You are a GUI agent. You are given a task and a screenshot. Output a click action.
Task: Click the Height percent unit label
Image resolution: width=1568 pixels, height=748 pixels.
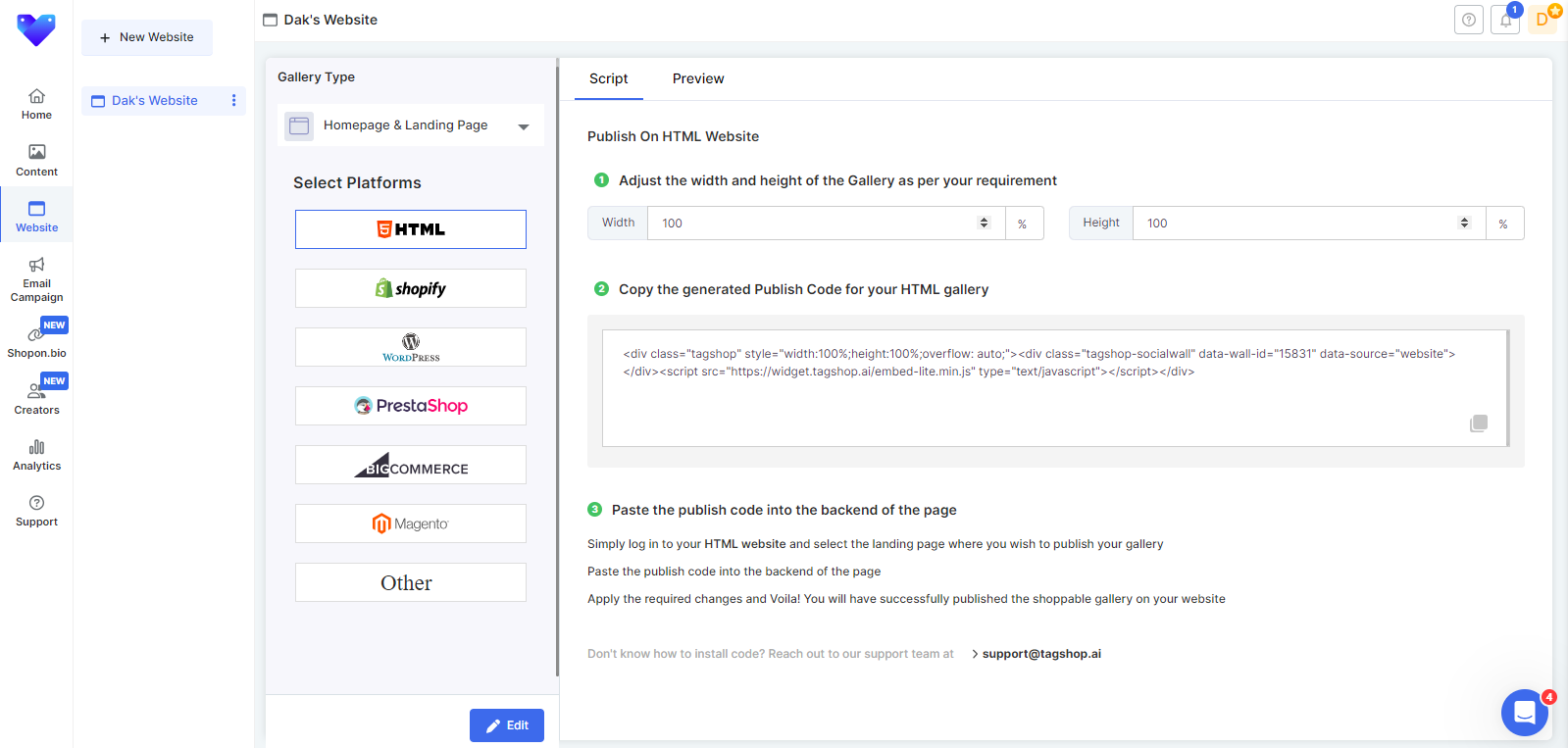tap(1503, 224)
